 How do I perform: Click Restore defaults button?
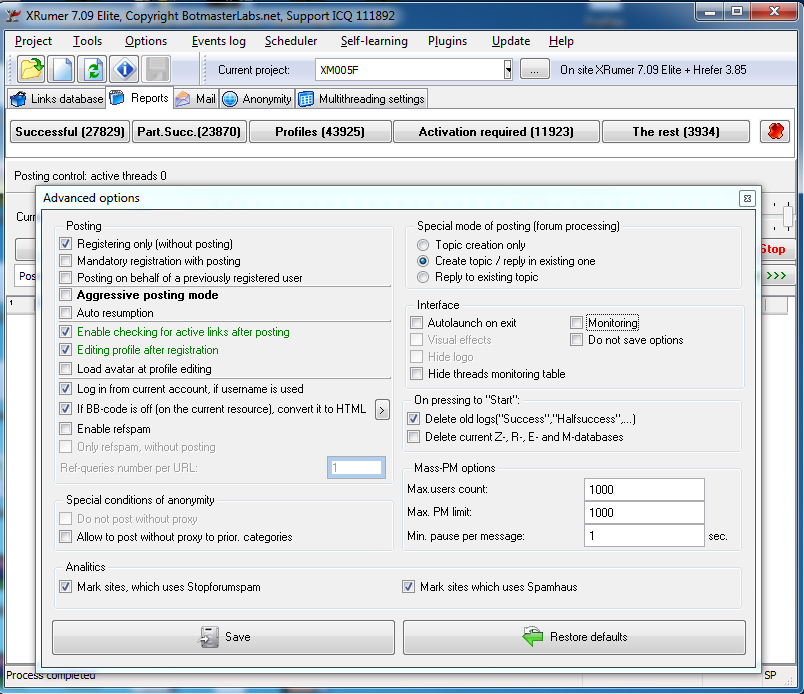pos(574,637)
